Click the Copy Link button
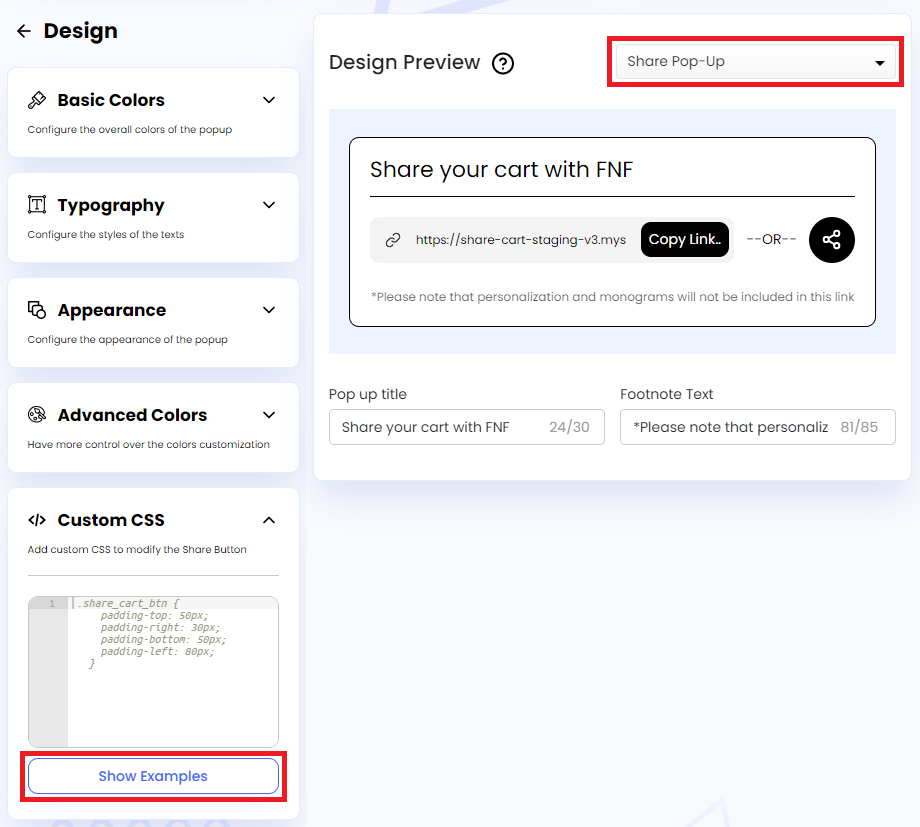The width and height of the screenshot is (920, 827). (x=685, y=239)
